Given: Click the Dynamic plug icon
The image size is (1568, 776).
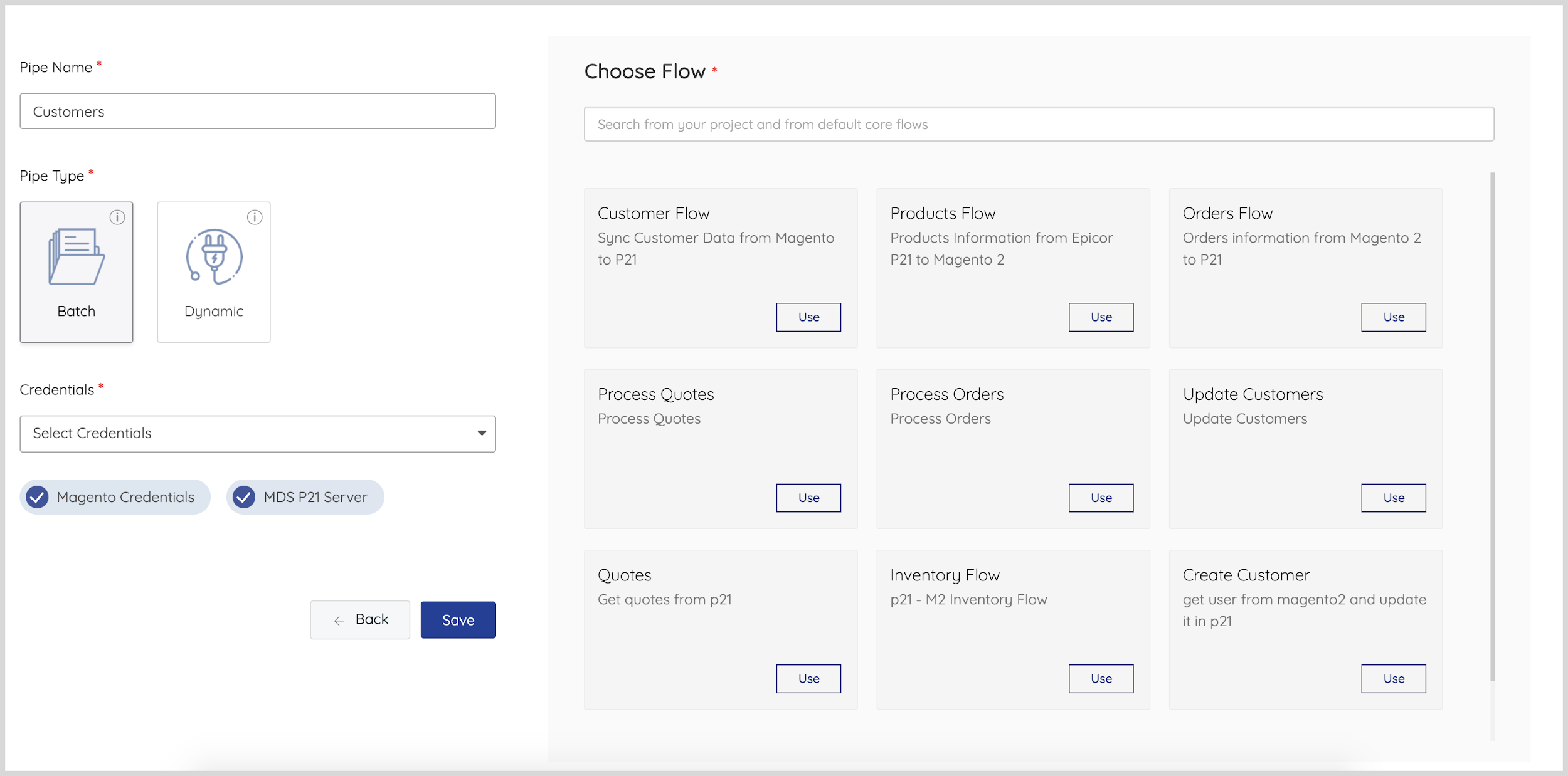Looking at the screenshot, I should point(214,257).
